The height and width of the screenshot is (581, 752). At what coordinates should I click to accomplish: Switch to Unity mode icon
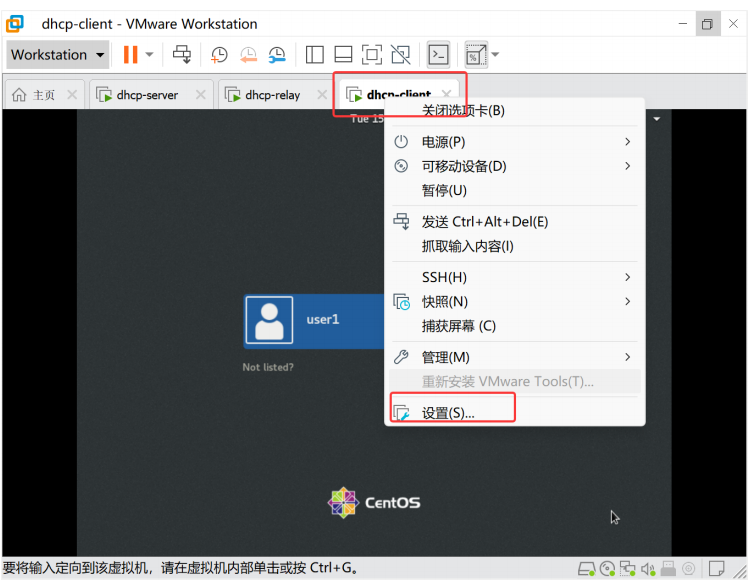[x=401, y=55]
